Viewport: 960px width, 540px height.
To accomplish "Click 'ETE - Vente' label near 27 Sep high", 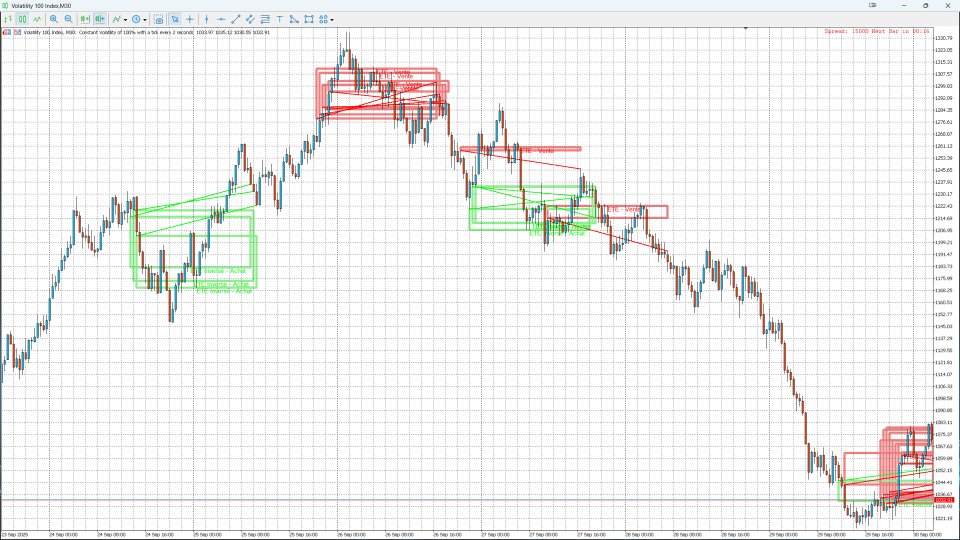I will tap(537, 150).
